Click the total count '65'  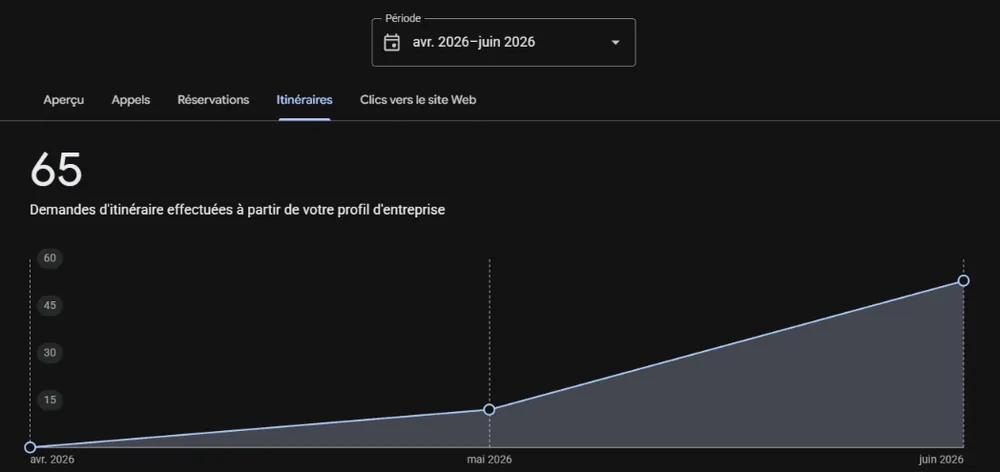(x=56, y=170)
